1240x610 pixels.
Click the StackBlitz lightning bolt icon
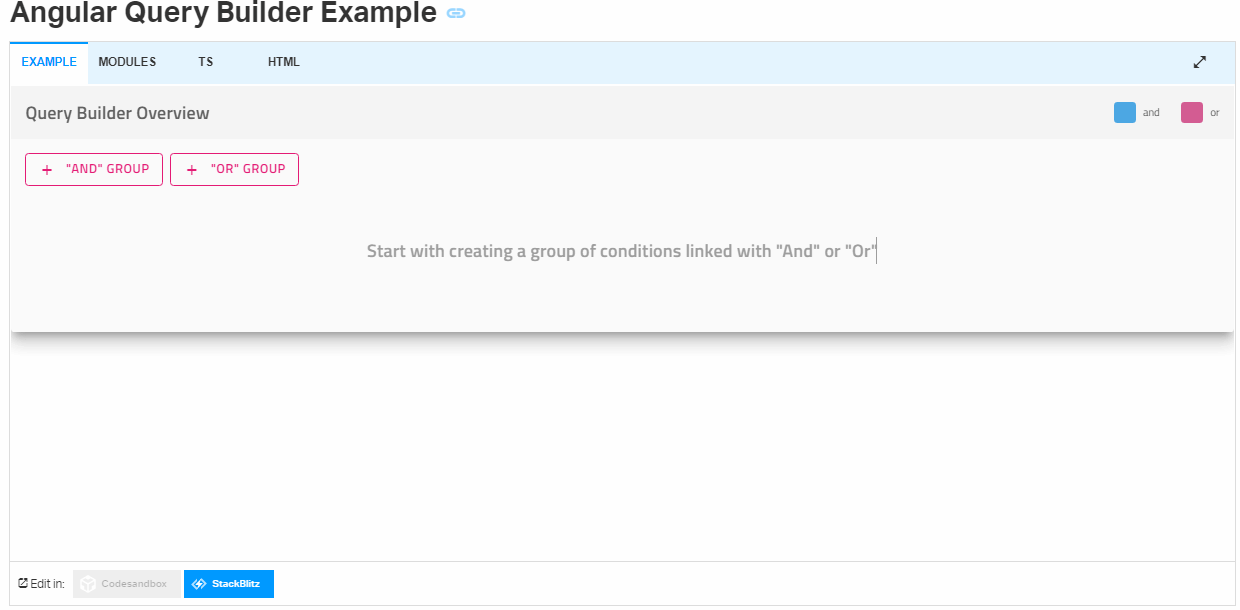pos(199,584)
